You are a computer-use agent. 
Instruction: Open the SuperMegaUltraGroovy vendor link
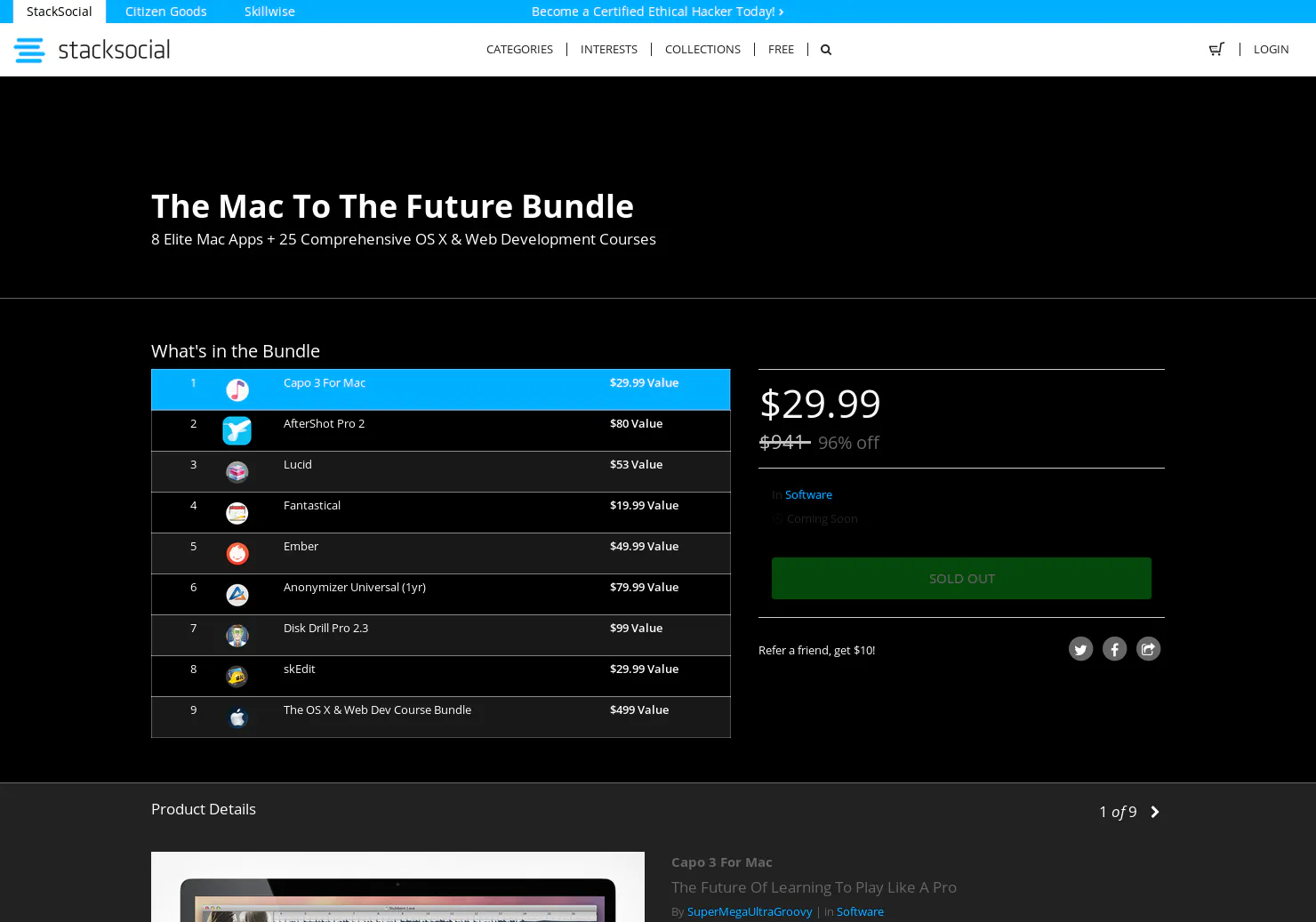click(750, 911)
